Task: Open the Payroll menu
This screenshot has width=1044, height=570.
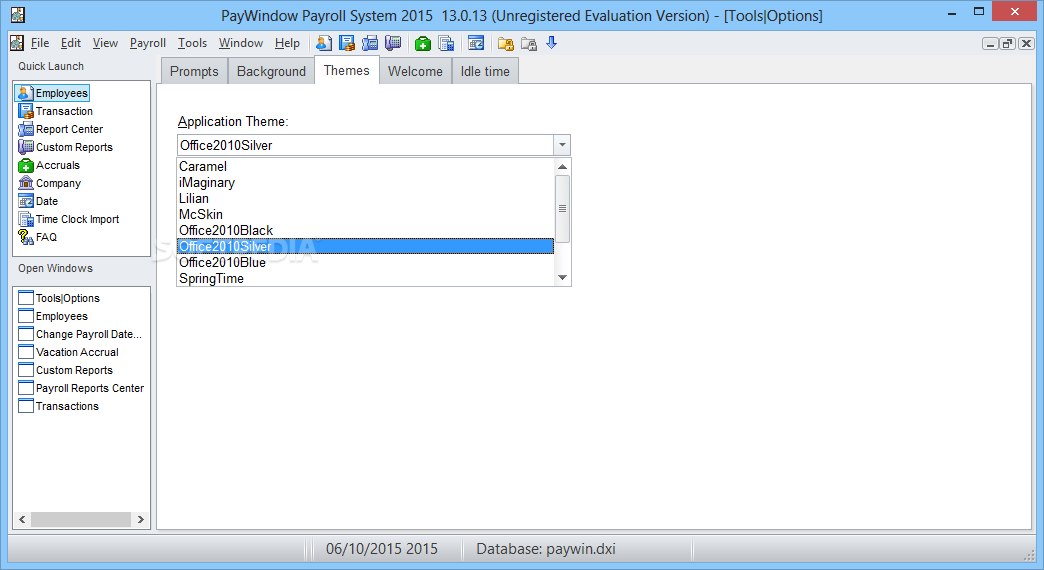Action: point(148,43)
